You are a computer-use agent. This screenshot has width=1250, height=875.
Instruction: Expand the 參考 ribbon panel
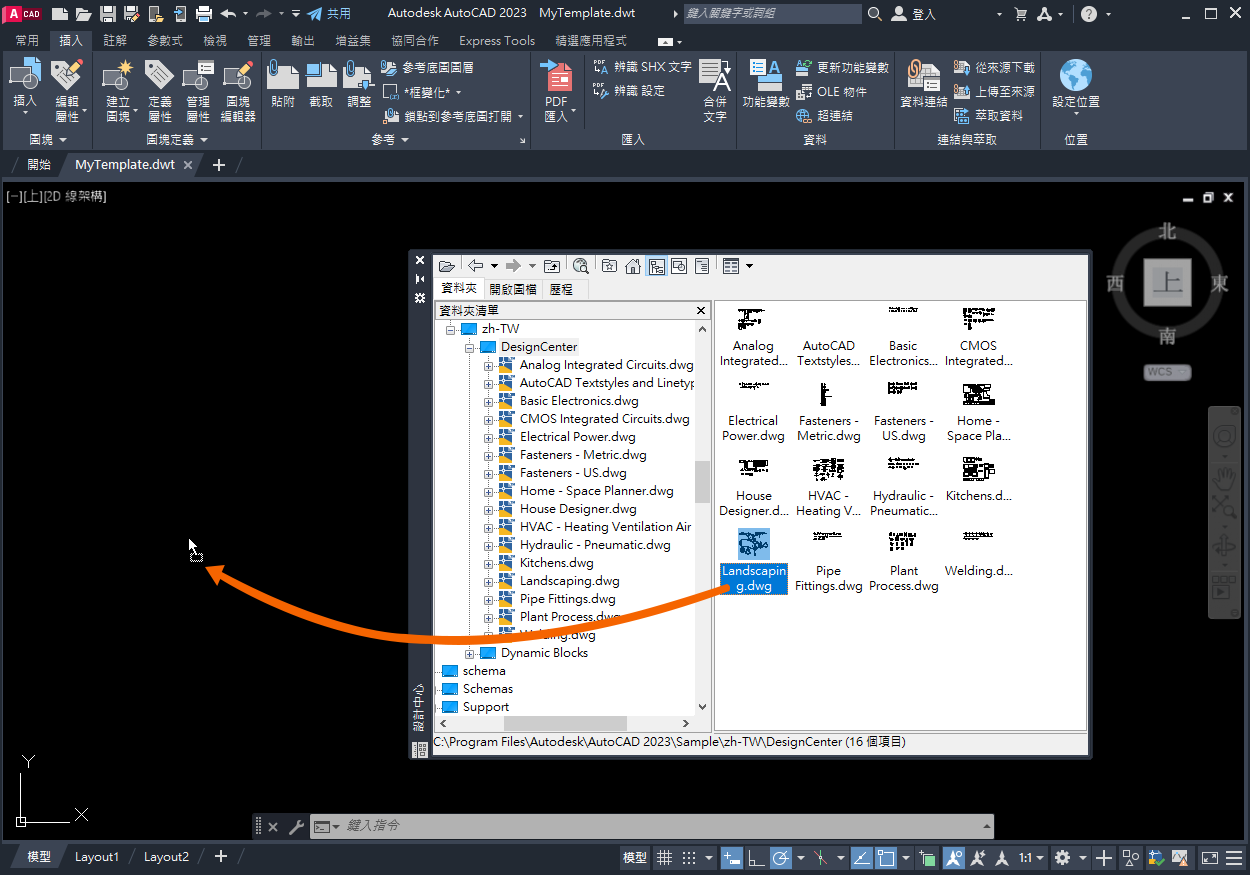390,140
